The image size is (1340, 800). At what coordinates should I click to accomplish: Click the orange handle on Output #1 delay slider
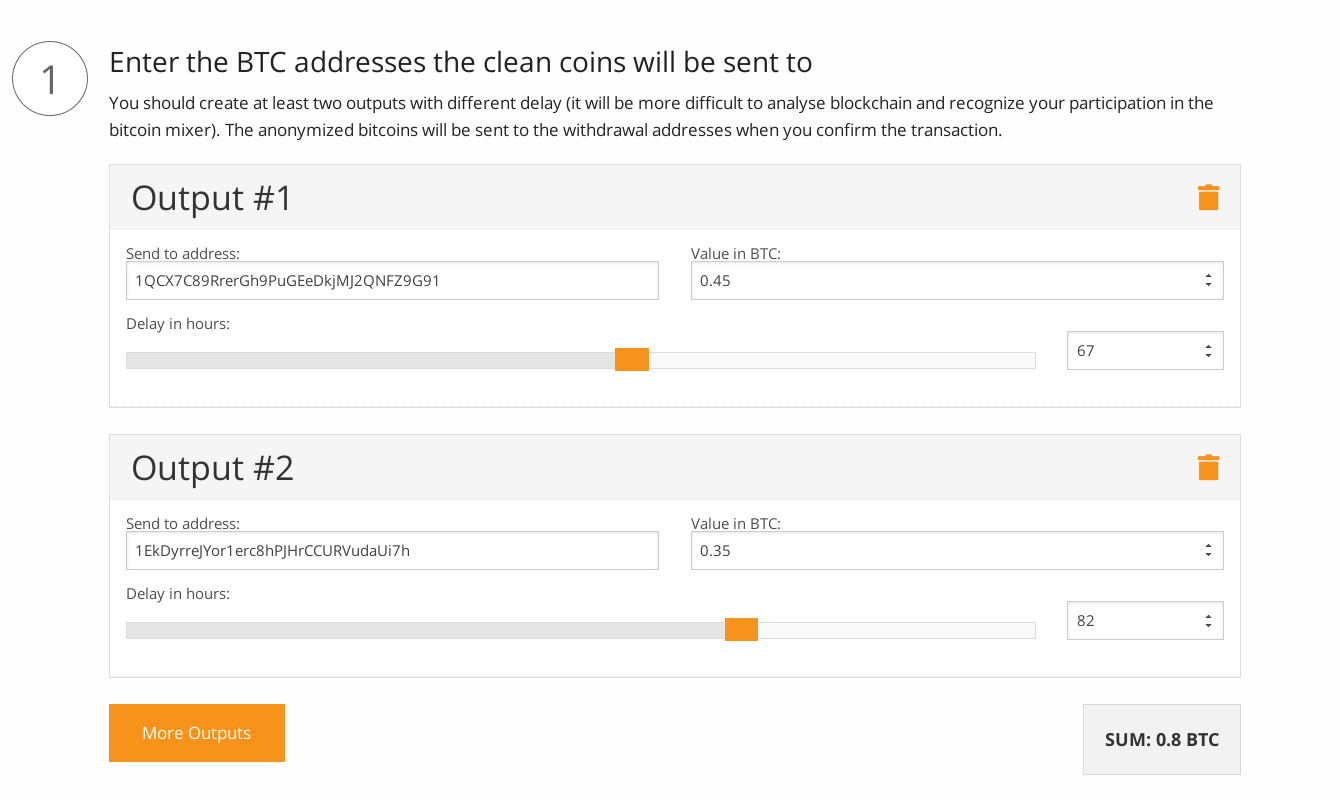[x=632, y=359]
